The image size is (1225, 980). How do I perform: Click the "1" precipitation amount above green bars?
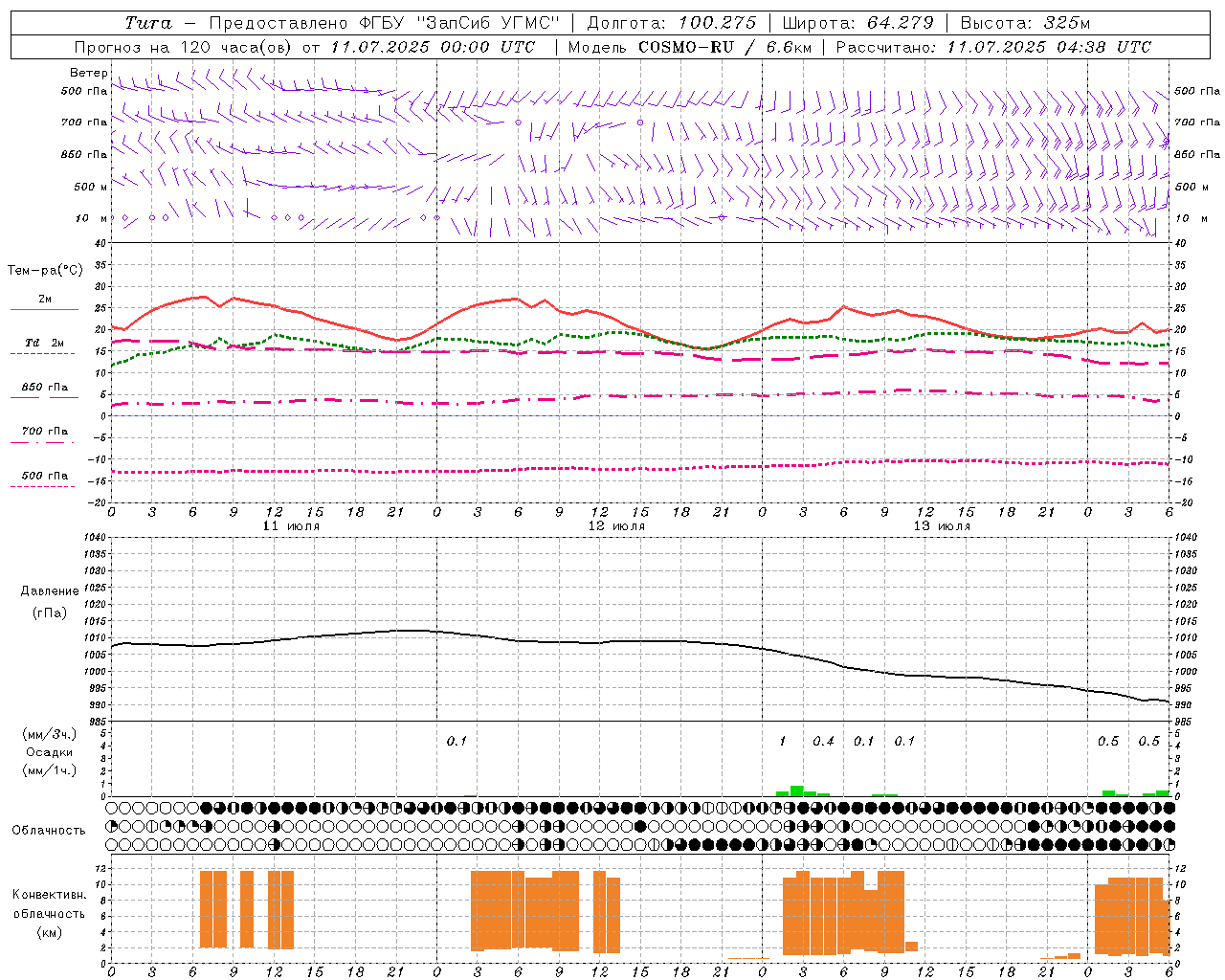point(782,741)
